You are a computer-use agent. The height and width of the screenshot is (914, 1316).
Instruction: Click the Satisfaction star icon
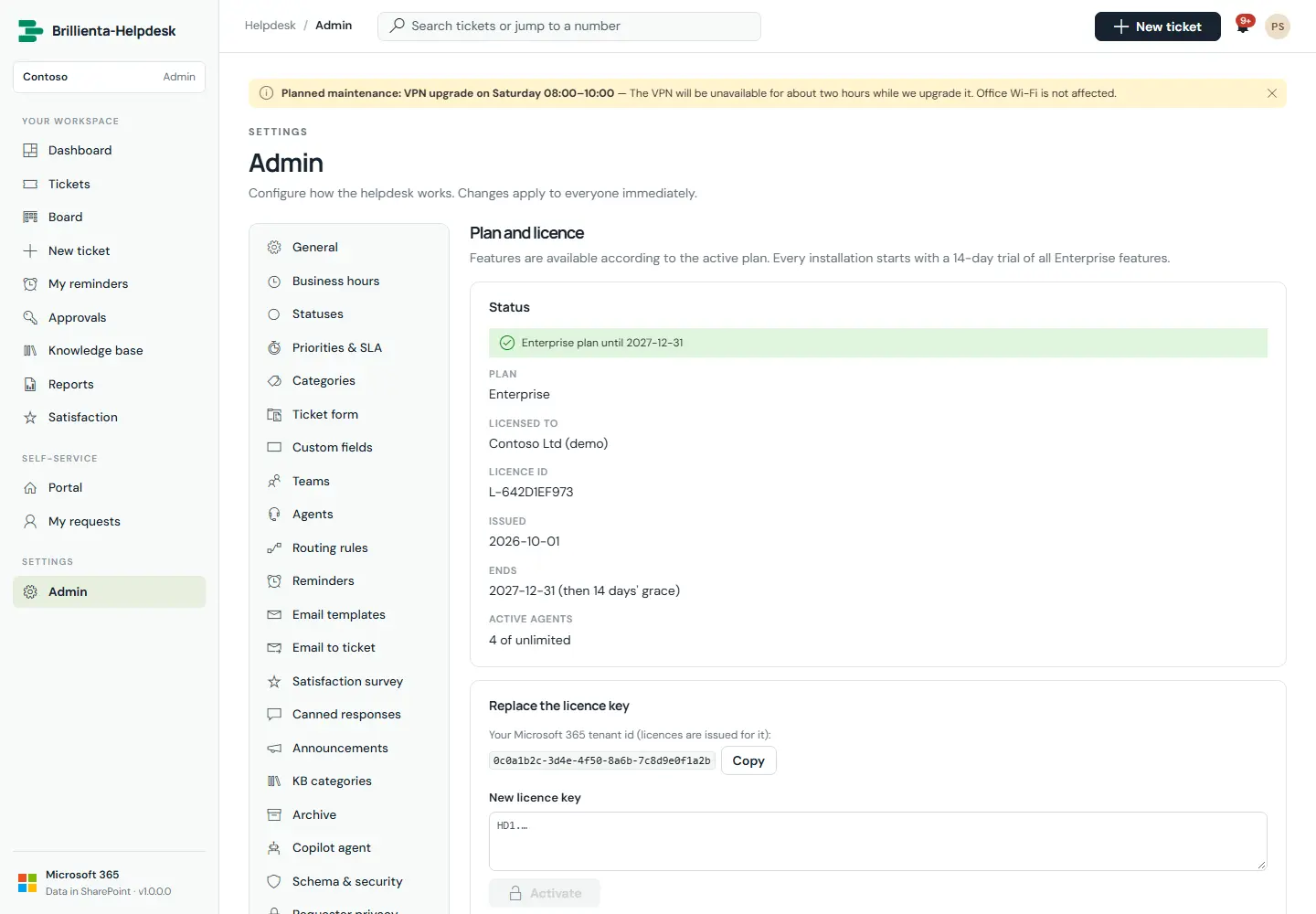click(x=30, y=417)
